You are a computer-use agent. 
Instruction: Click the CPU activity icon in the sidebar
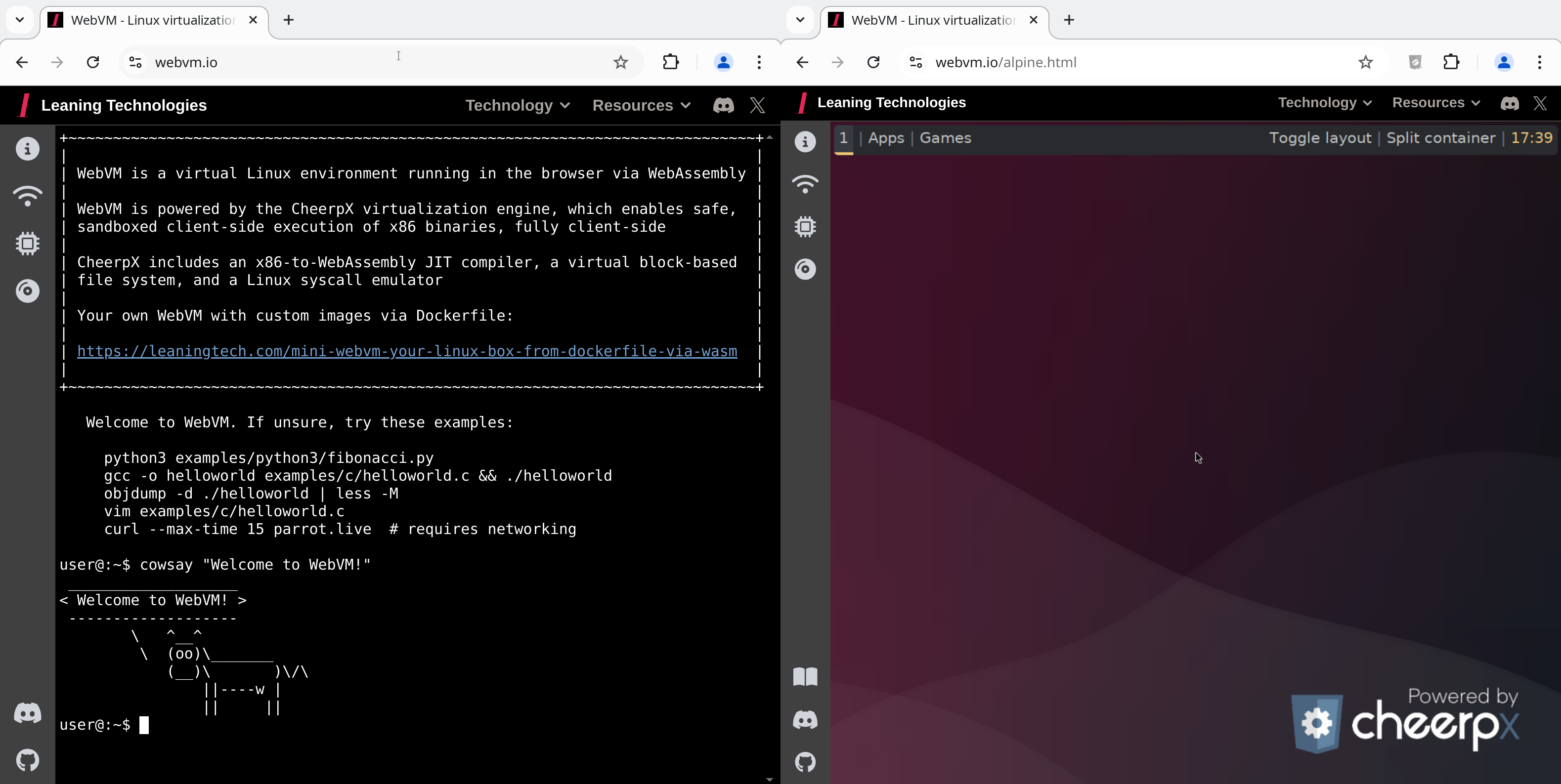coord(27,243)
